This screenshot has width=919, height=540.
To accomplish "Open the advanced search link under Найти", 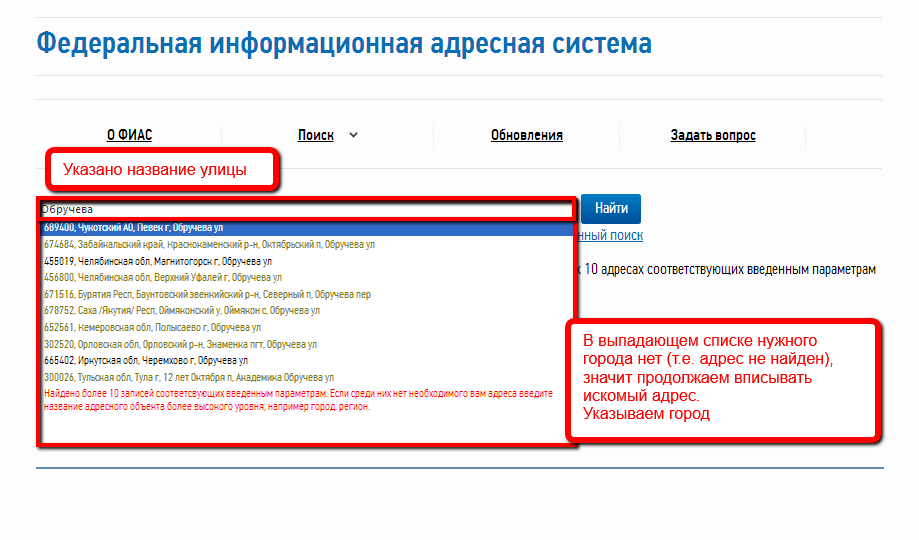I will pyautogui.click(x=610, y=236).
